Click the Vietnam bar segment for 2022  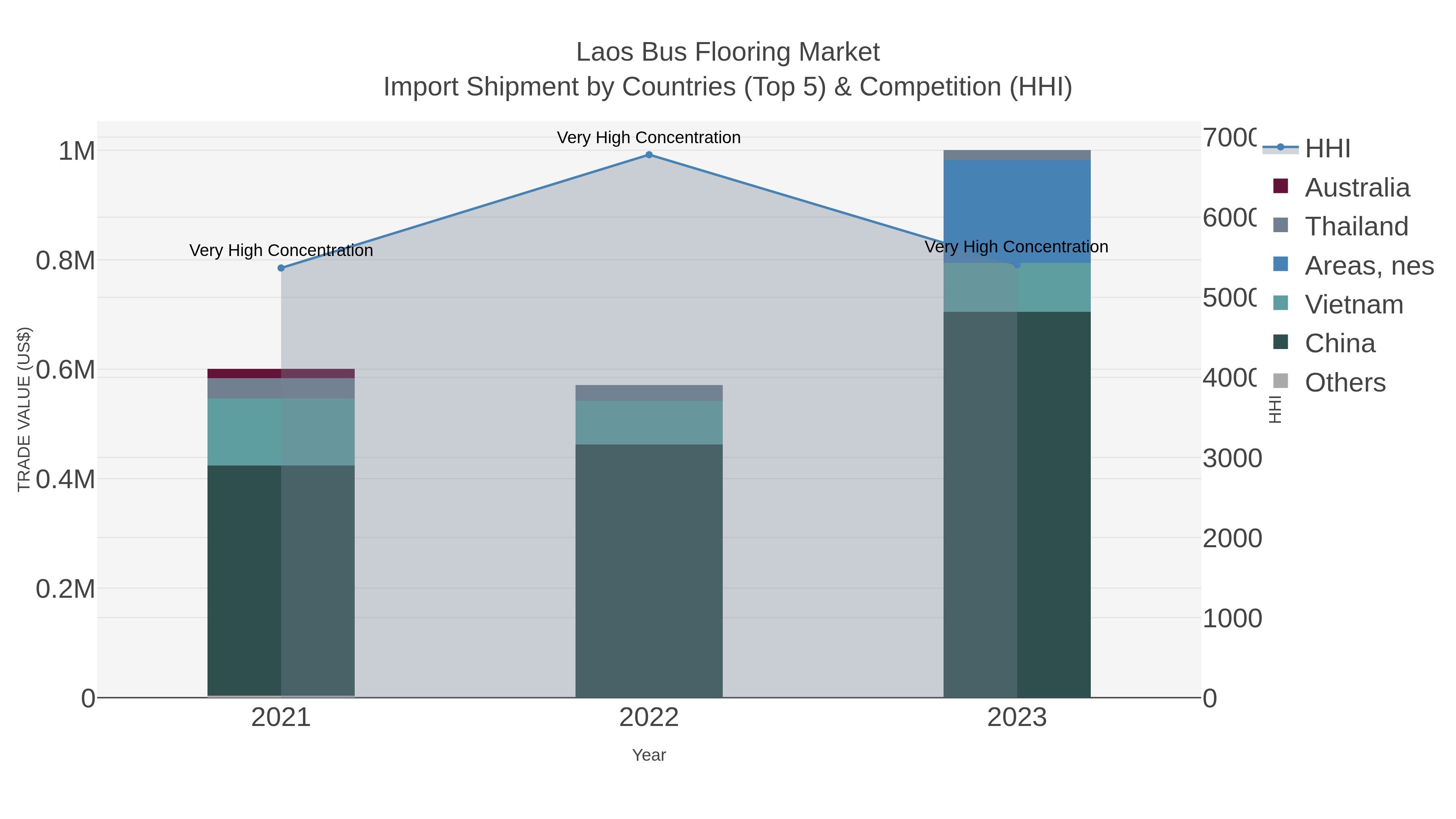649,422
